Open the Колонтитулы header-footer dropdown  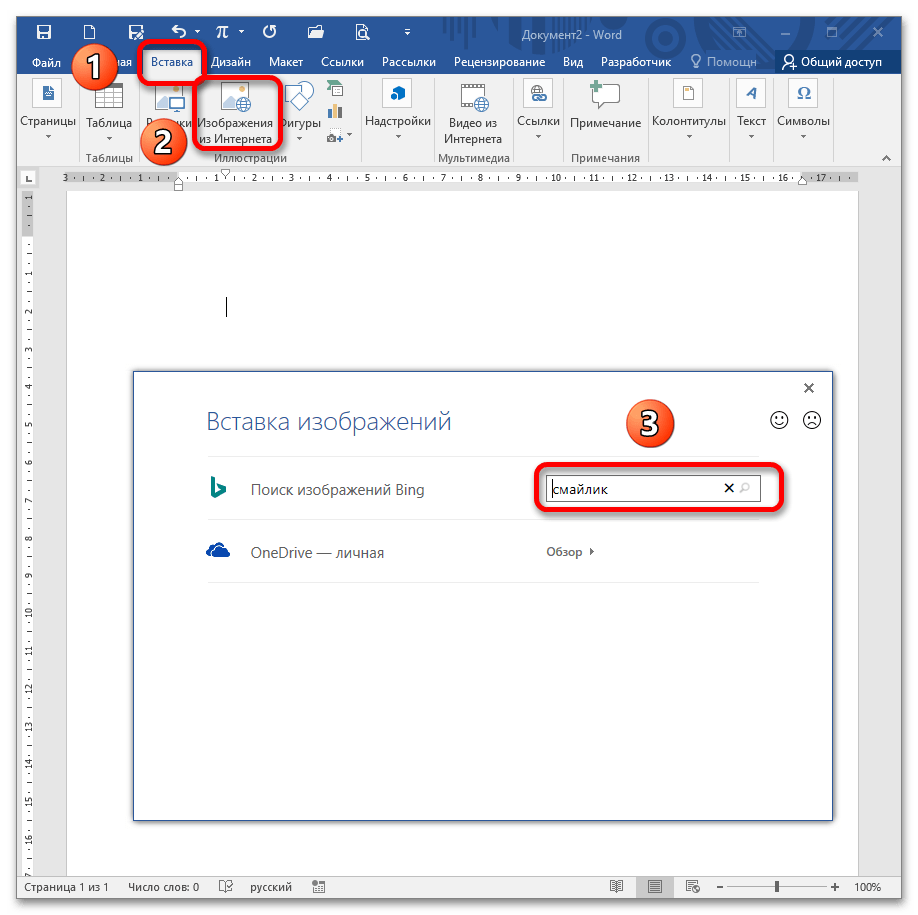click(x=688, y=111)
